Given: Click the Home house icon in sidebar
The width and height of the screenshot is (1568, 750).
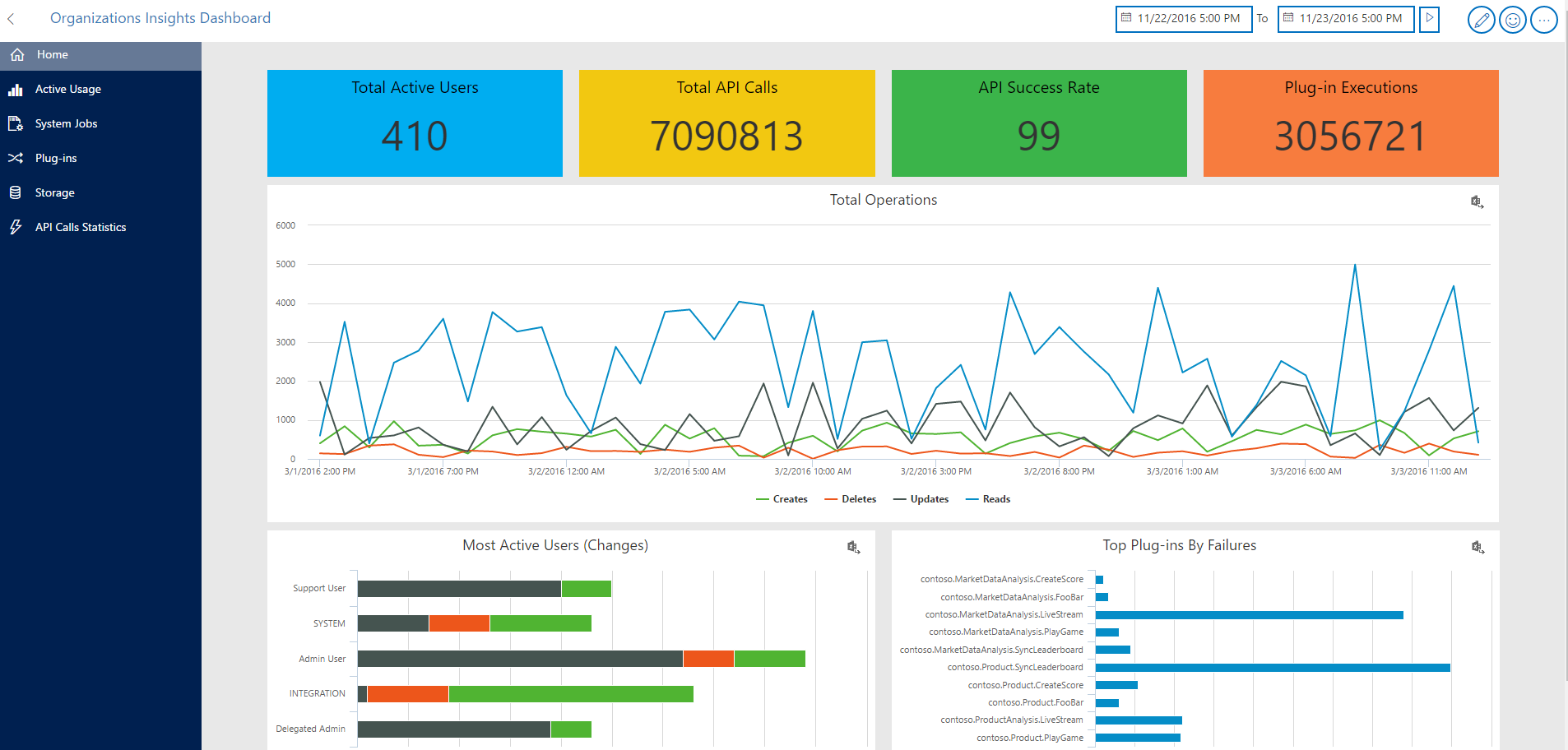Looking at the screenshot, I should 17,54.
